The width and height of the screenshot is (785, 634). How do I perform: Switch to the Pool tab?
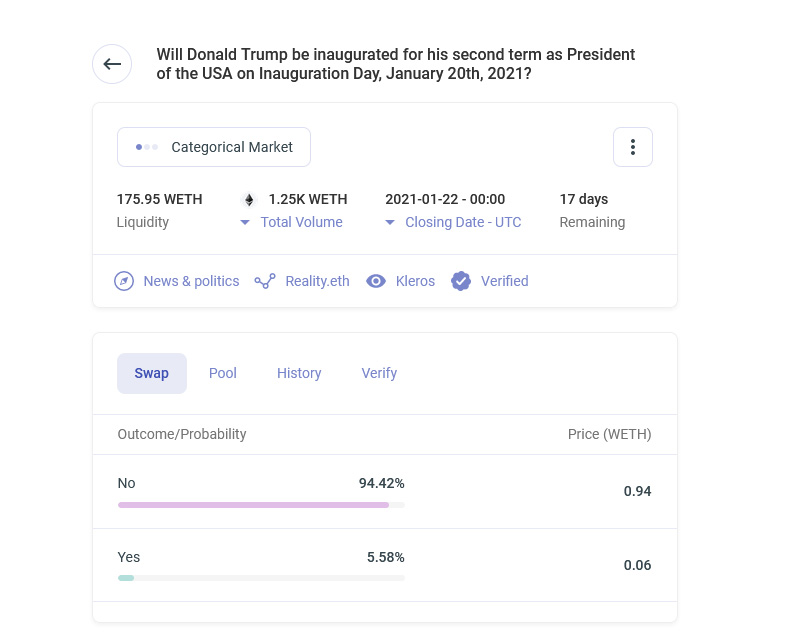point(223,373)
